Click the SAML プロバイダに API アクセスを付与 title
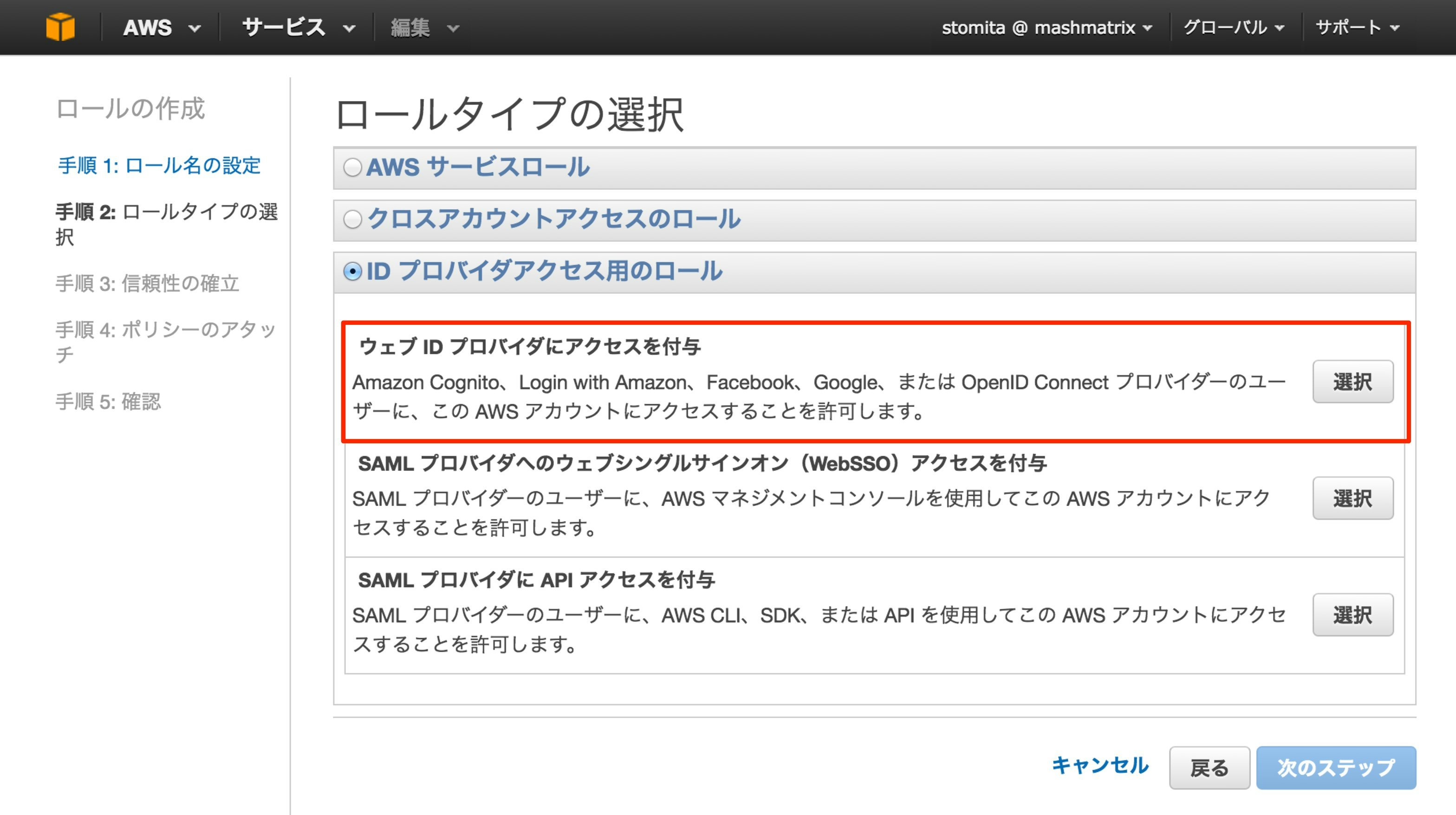The height and width of the screenshot is (815, 1456). point(536,580)
